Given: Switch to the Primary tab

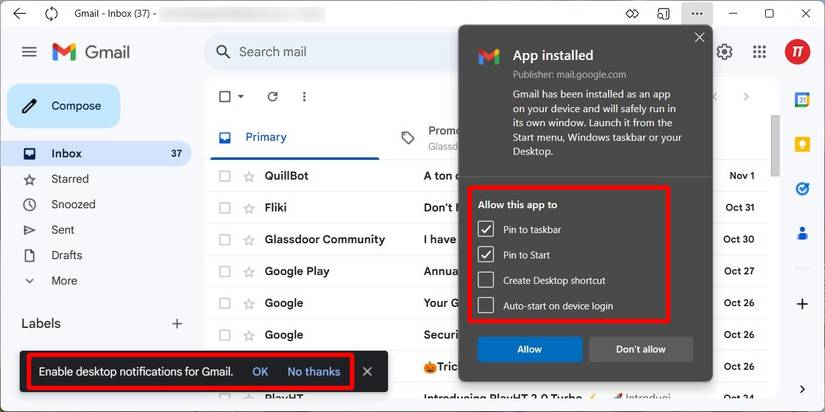Looking at the screenshot, I should coord(265,137).
